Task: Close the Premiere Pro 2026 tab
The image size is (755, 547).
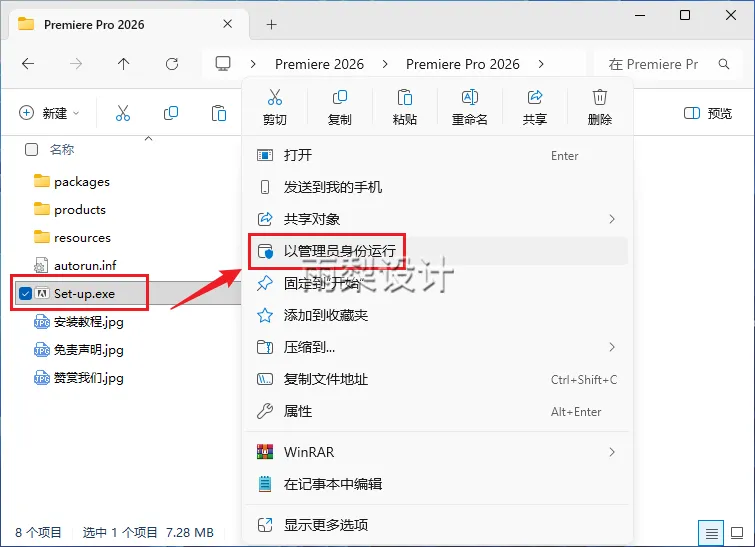Action: click(228, 24)
